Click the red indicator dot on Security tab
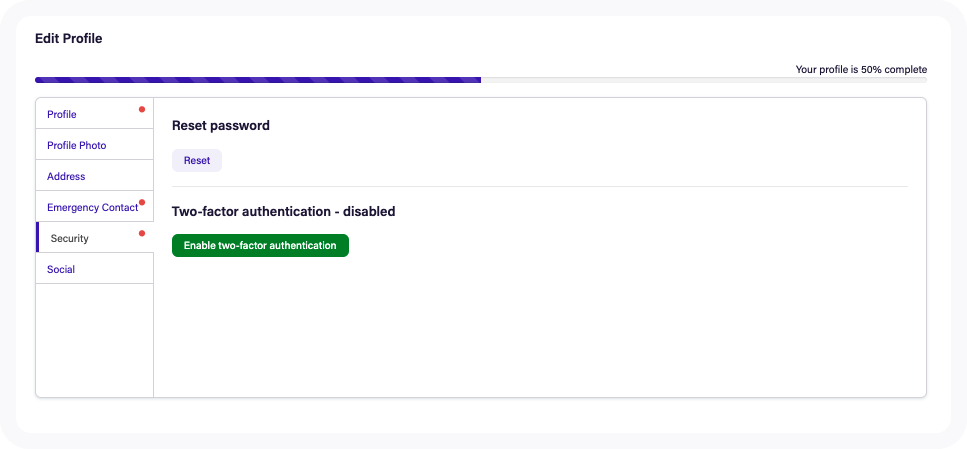 (142, 234)
